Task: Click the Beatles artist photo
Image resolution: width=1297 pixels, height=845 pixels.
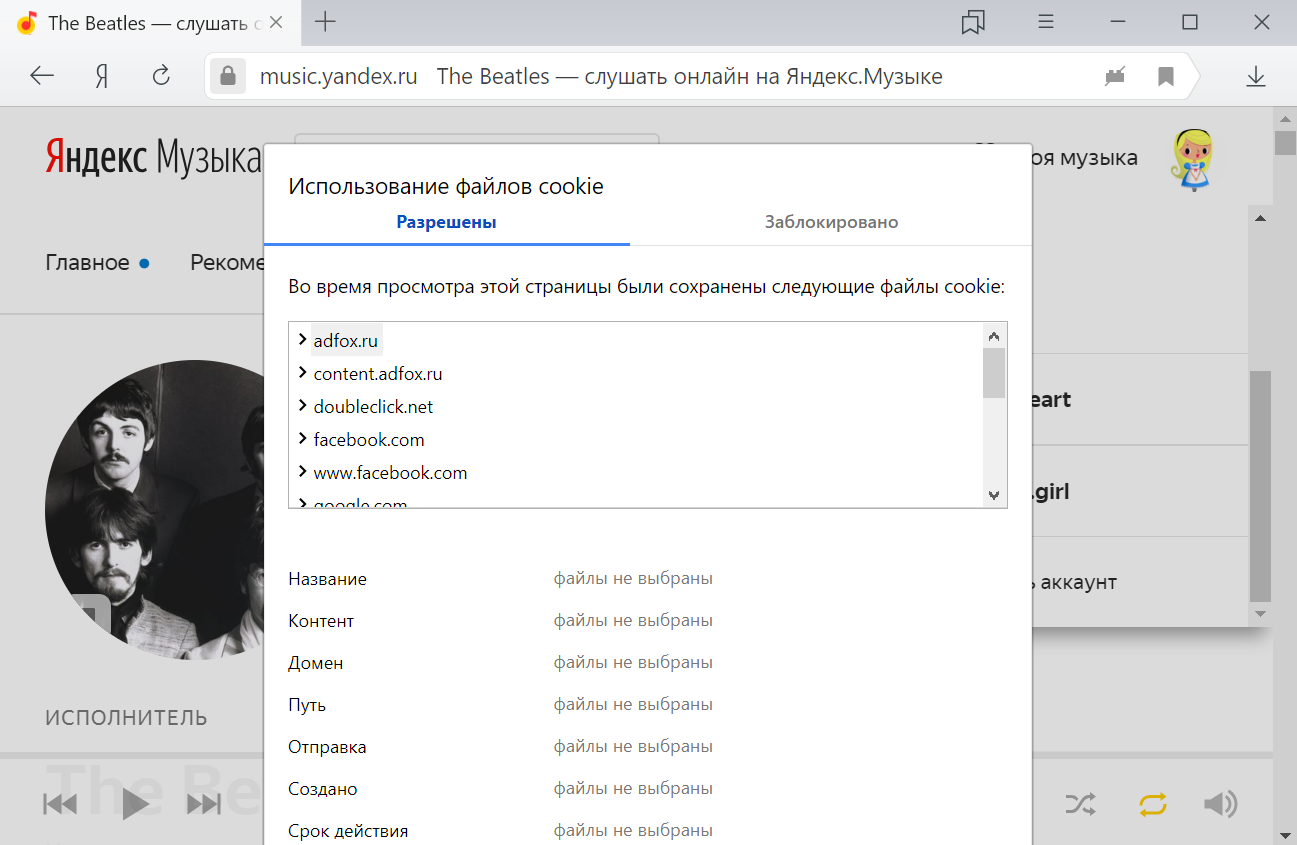Action: [155, 509]
